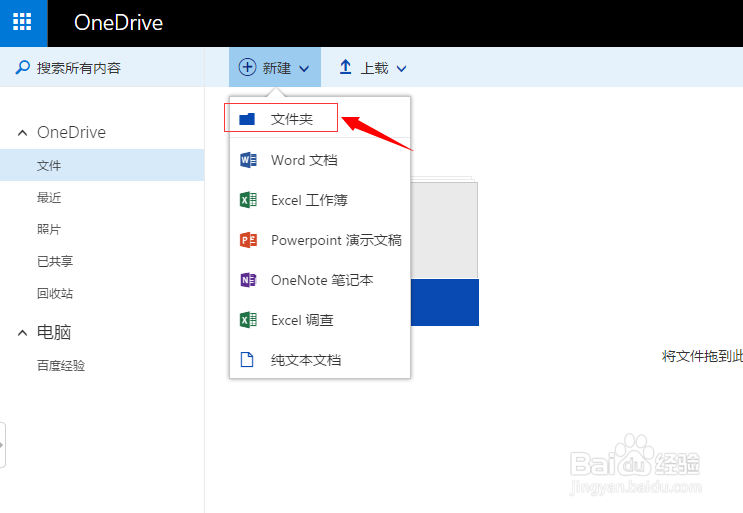Go to 已共享 in the sidebar
This screenshot has width=743, height=513.
pyautogui.click(x=55, y=261)
